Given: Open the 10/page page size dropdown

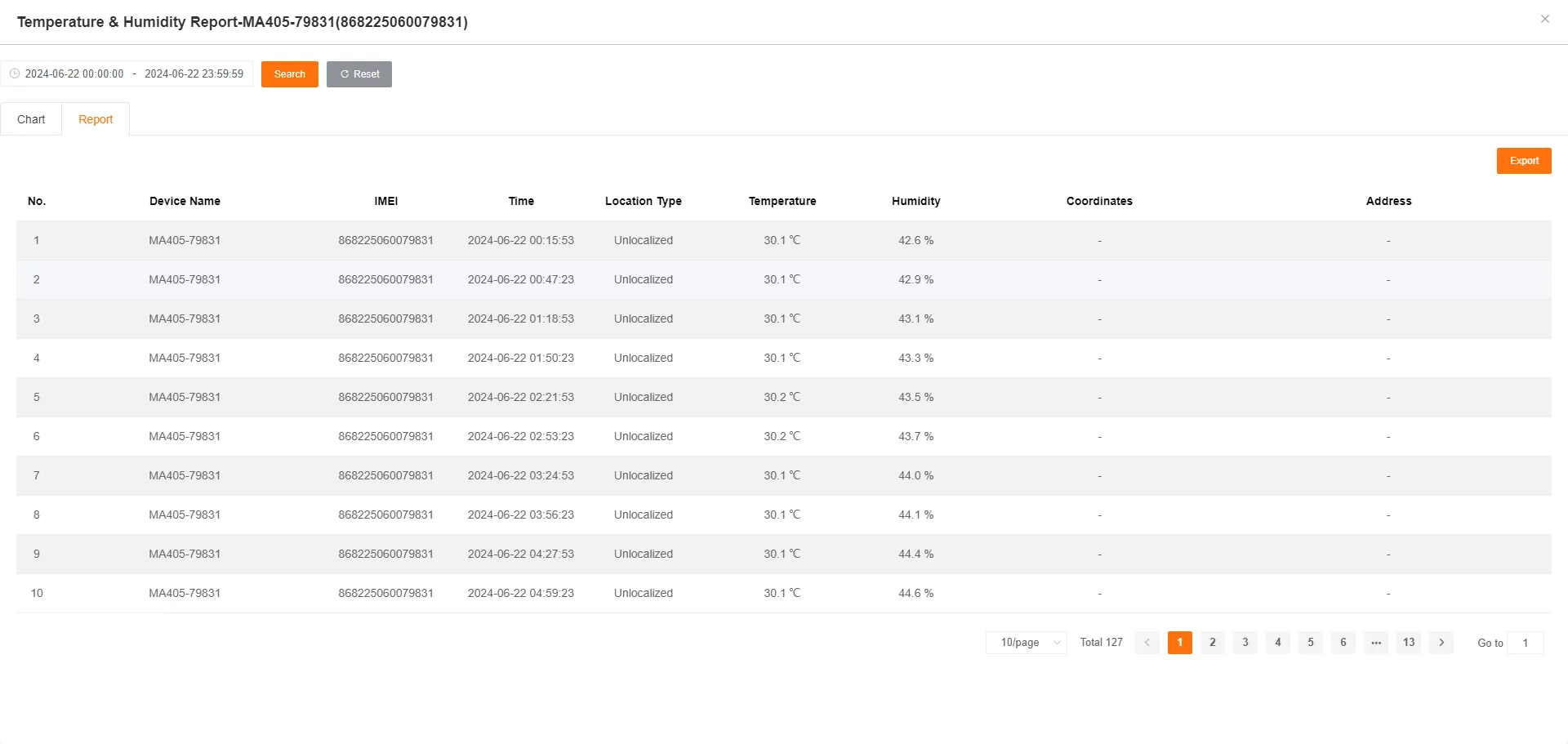Looking at the screenshot, I should point(1026,643).
